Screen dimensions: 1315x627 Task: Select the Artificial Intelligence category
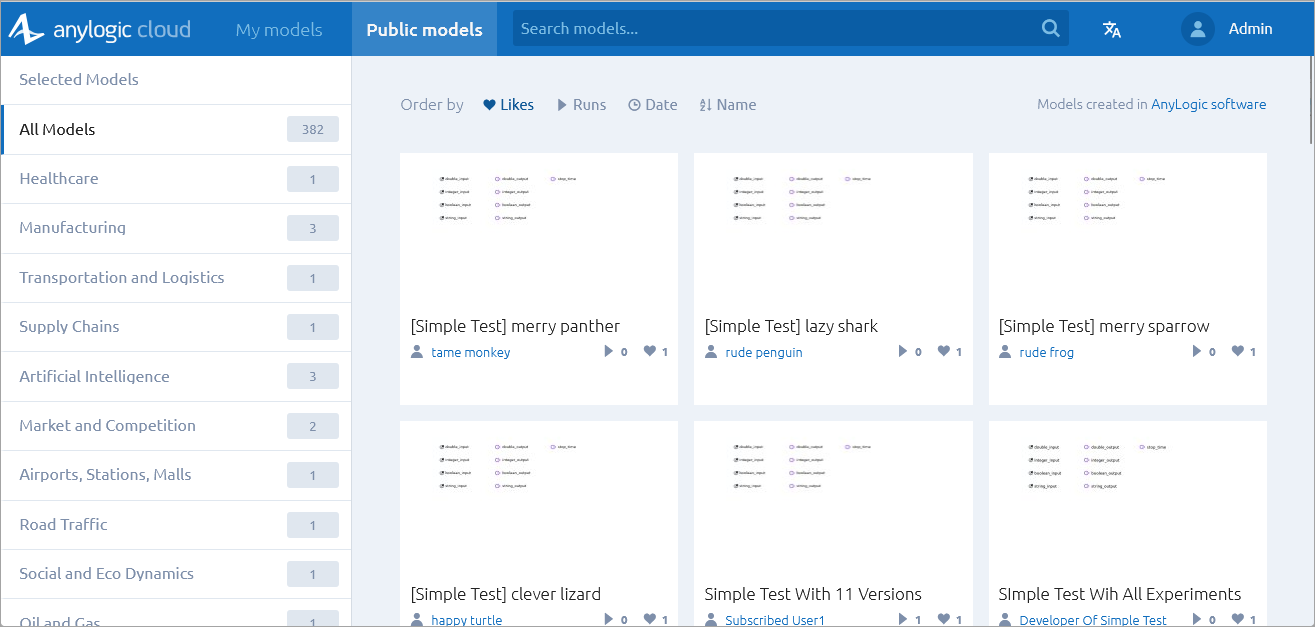coord(176,377)
